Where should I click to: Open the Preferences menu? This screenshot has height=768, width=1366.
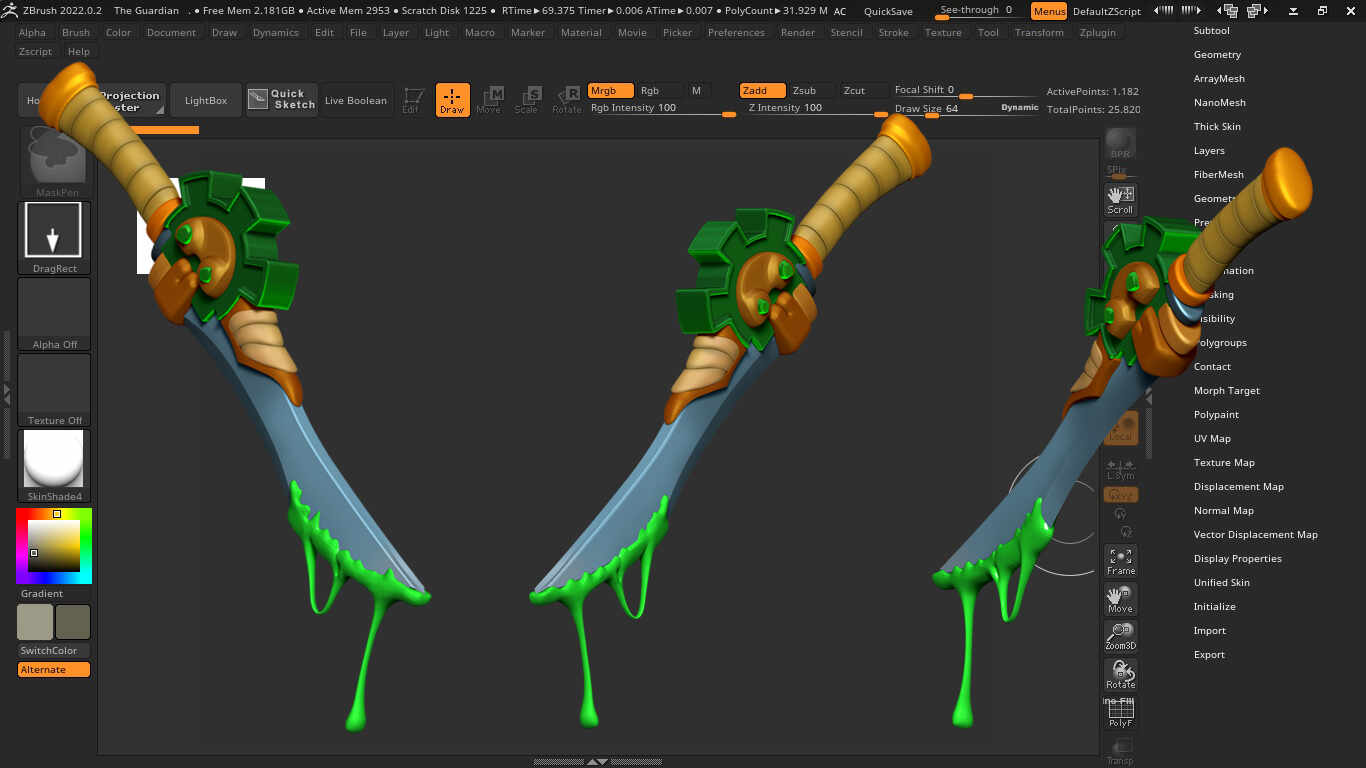point(736,32)
